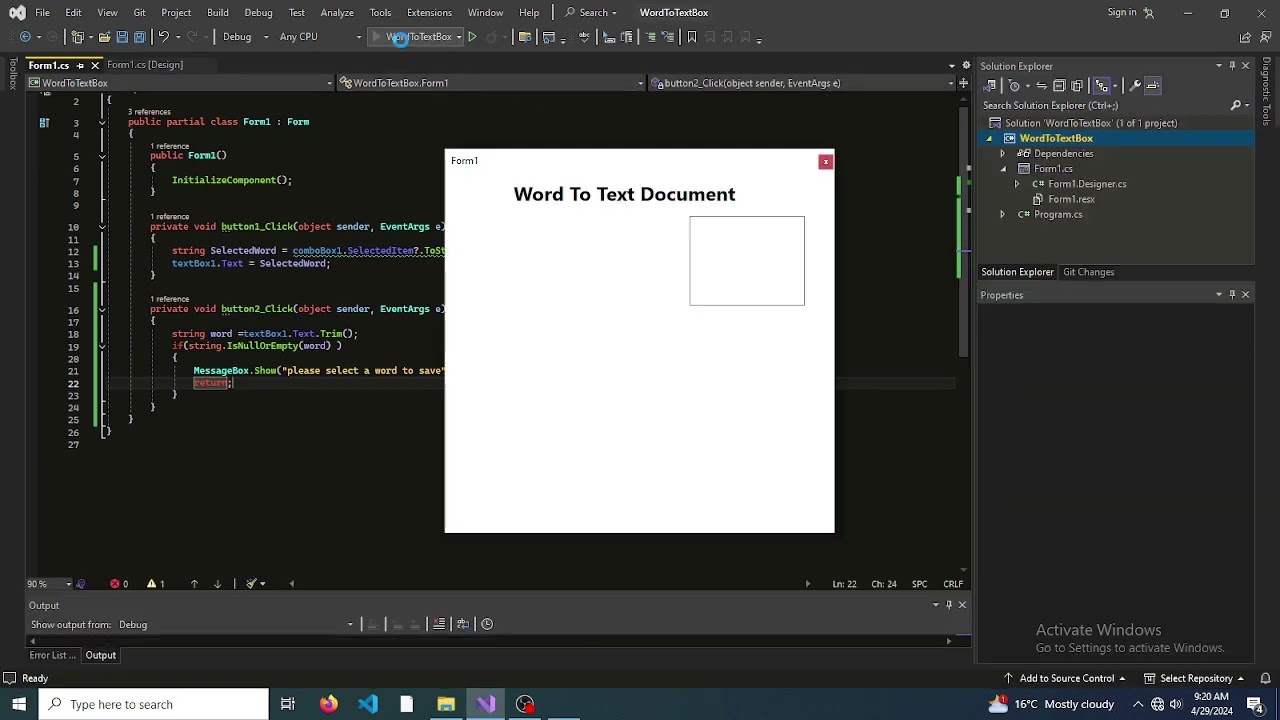Toggle auto-hide pin on Properties panel
Image resolution: width=1280 pixels, height=720 pixels.
click(x=1232, y=295)
